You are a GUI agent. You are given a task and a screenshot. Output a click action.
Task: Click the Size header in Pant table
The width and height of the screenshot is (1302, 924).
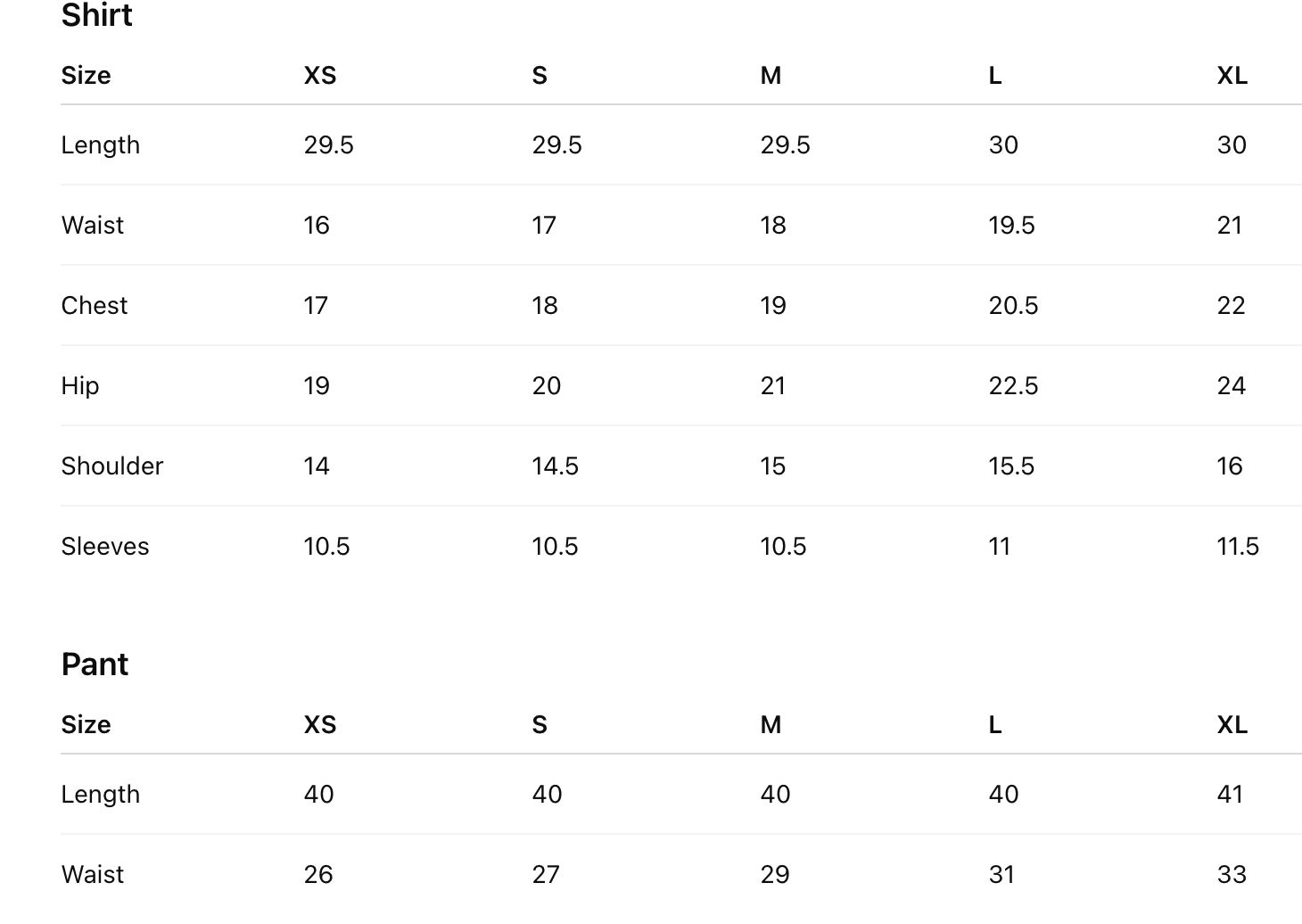click(x=86, y=725)
